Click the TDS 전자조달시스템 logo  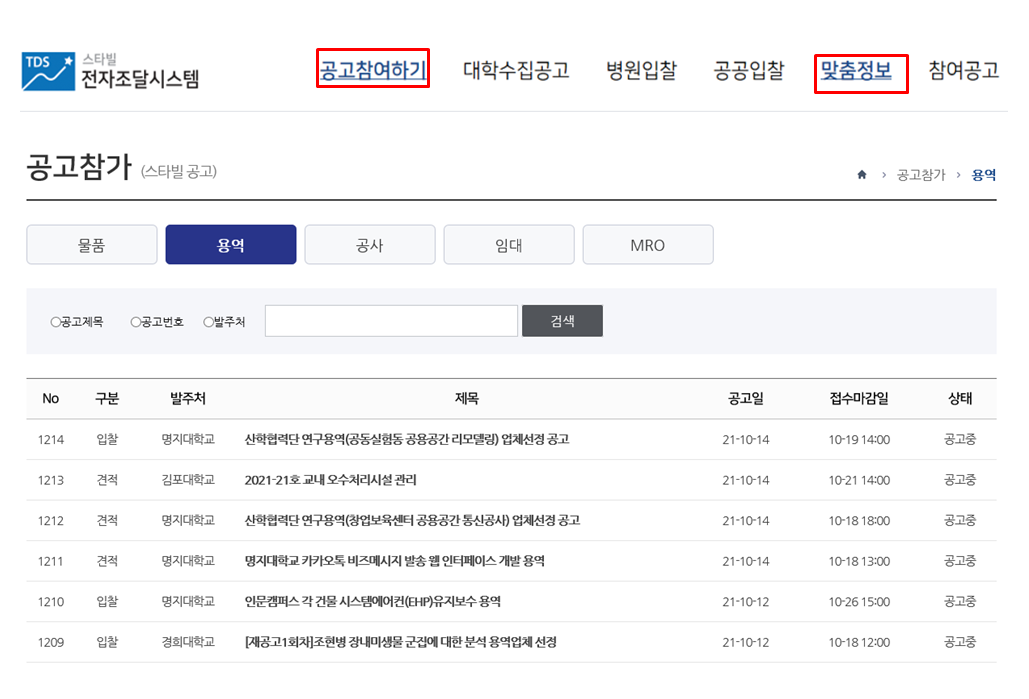(x=110, y=71)
